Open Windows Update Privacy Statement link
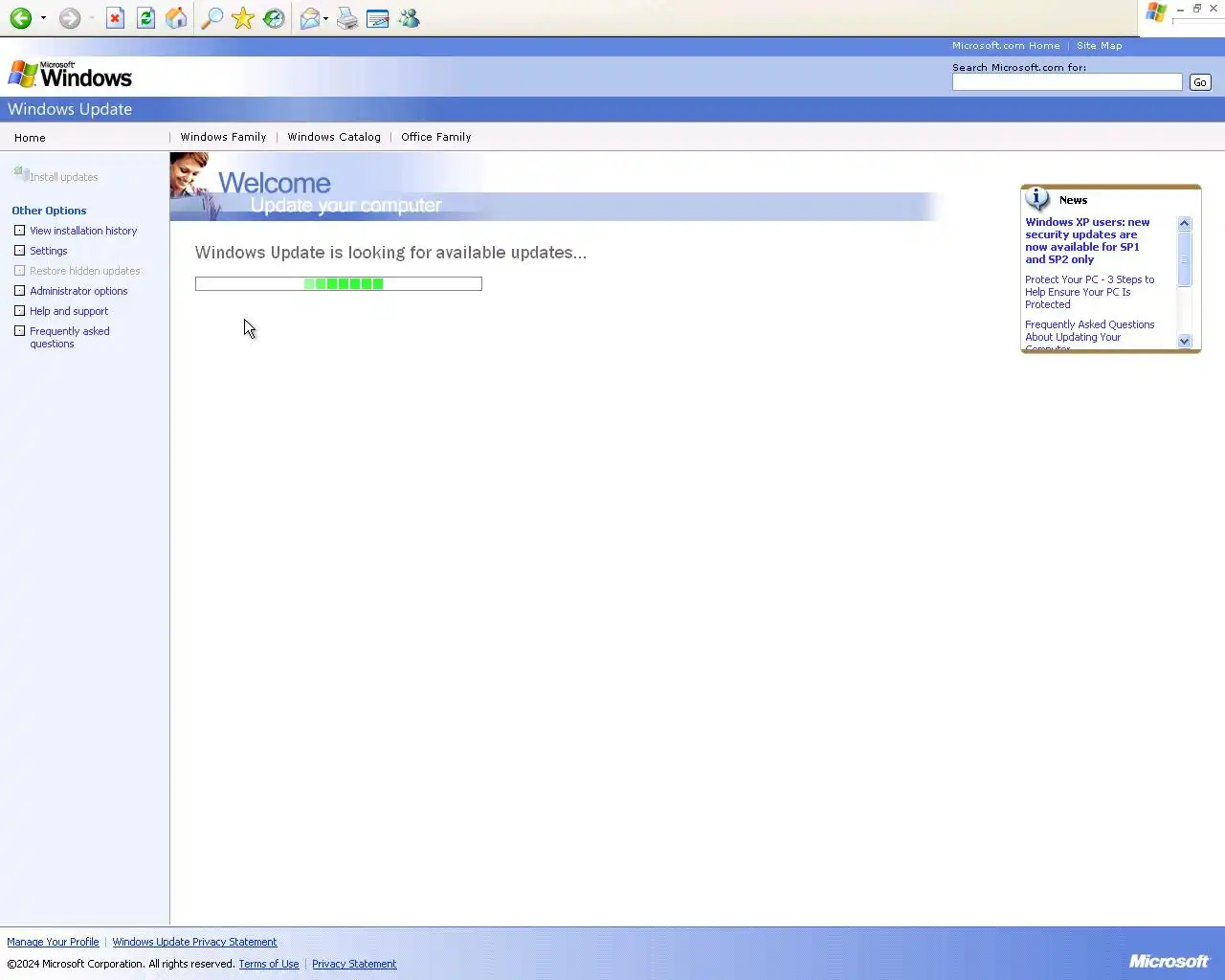The height and width of the screenshot is (980, 1225). click(194, 942)
